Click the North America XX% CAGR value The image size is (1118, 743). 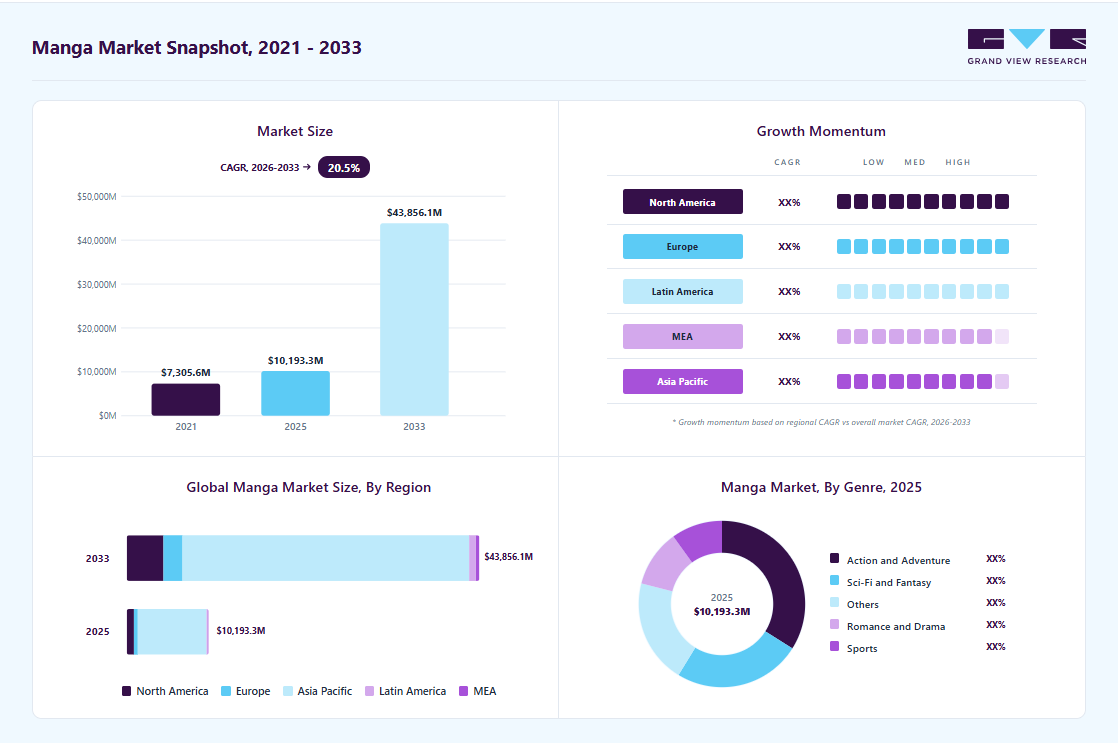(789, 203)
